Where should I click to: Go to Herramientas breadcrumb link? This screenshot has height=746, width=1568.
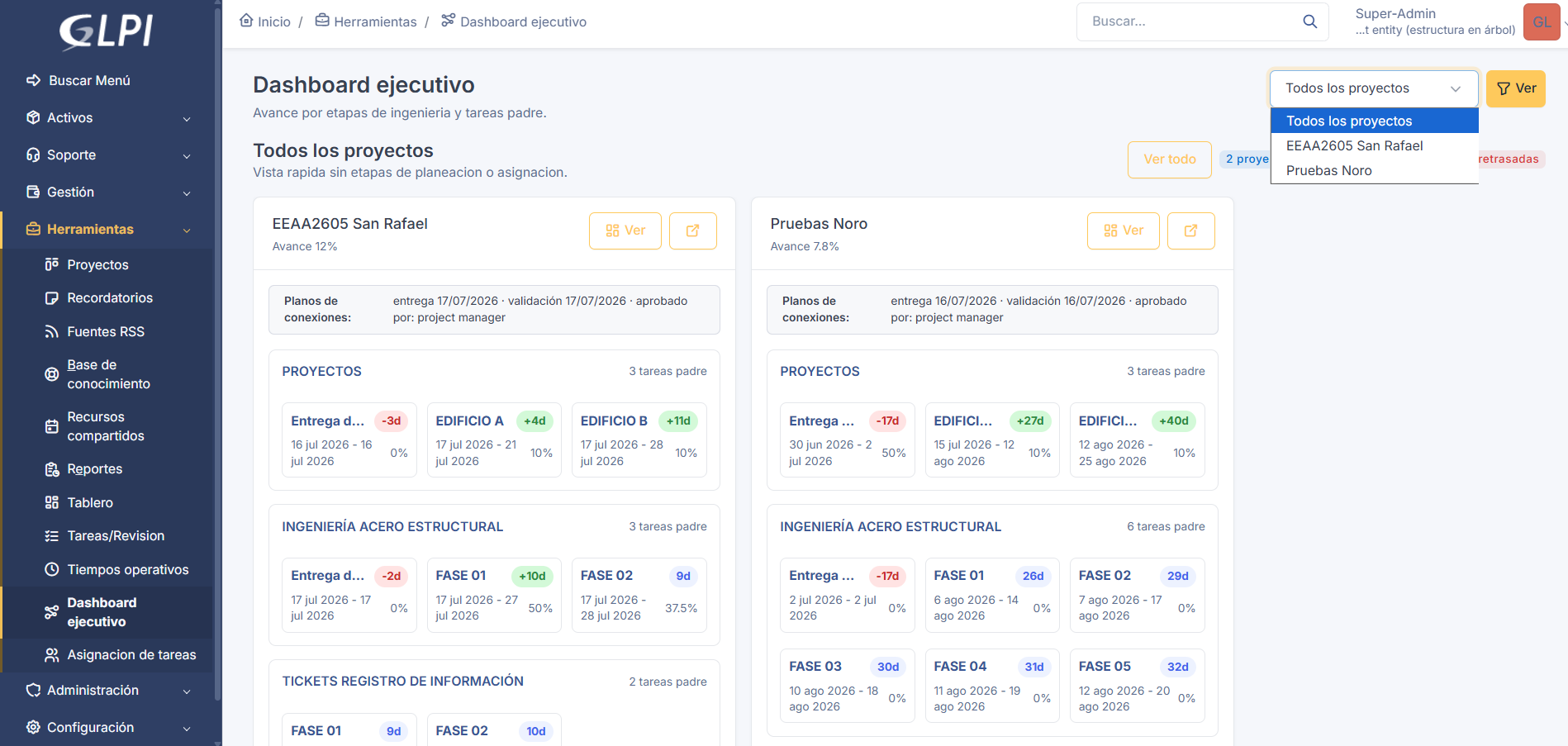pyautogui.click(x=366, y=21)
